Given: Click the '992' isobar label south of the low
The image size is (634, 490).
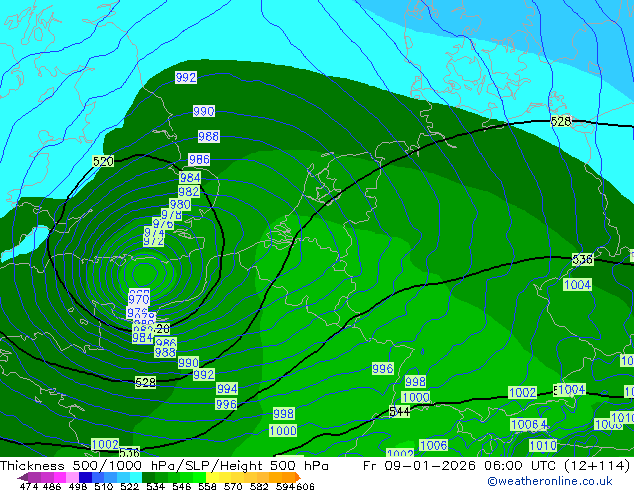Looking at the screenshot, I should point(204,374).
